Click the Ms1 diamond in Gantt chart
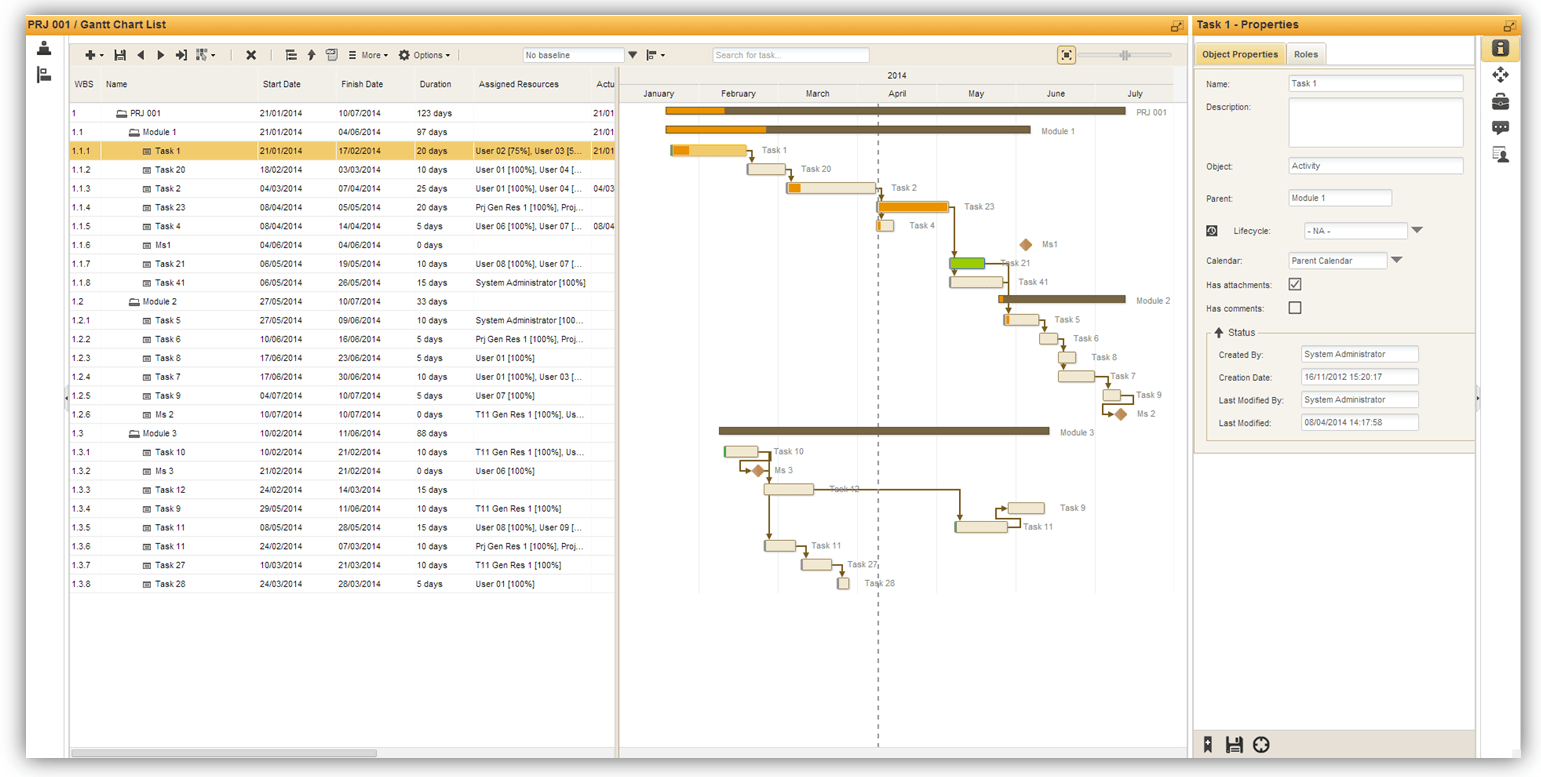 click(1025, 244)
